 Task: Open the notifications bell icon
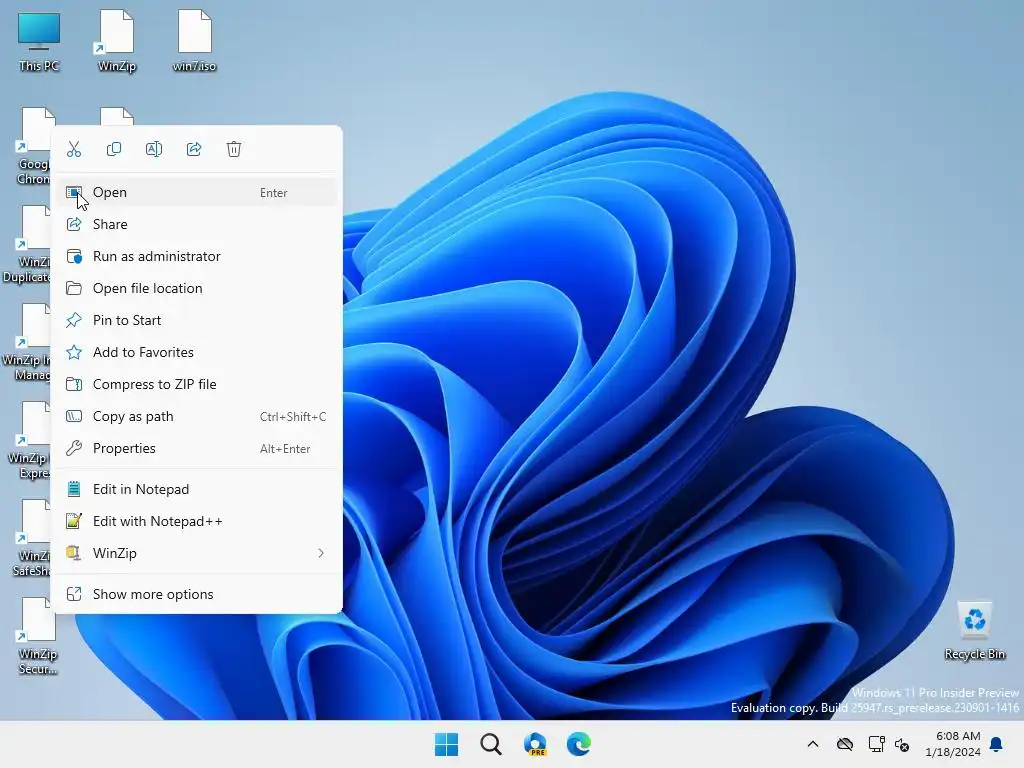point(997,744)
